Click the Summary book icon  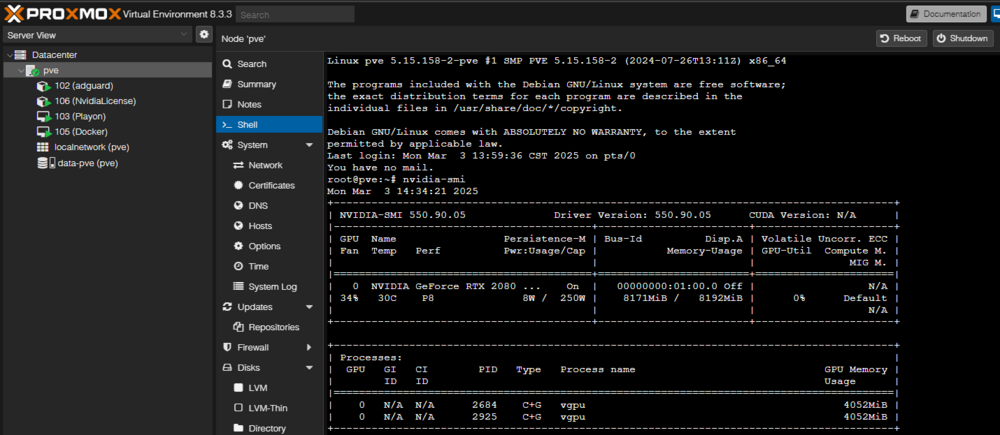[227, 84]
